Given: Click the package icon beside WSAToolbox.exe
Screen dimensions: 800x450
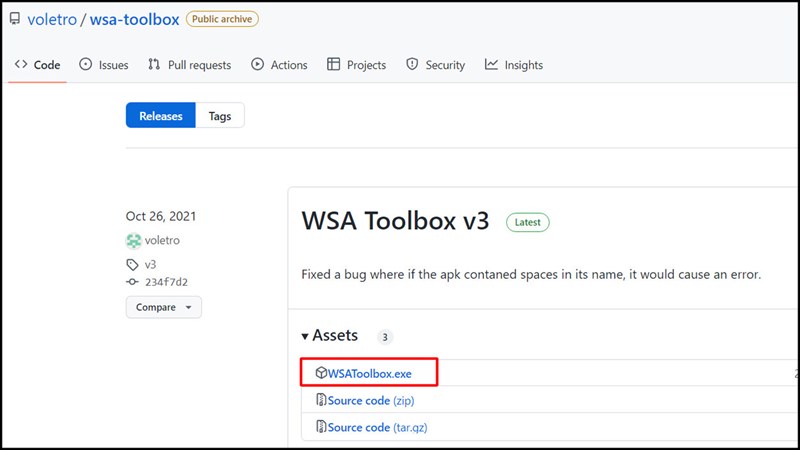Looking at the screenshot, I should pyautogui.click(x=321, y=373).
